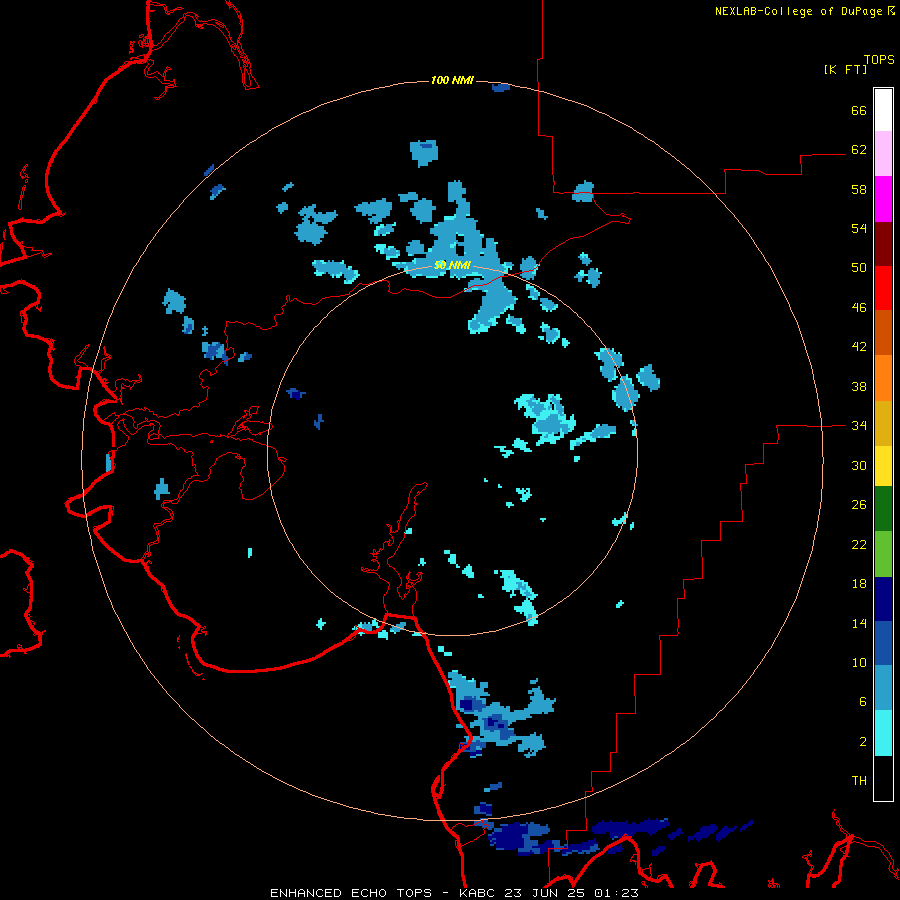
Task: Click the '100 NMI' range ring label
Action: point(452,80)
